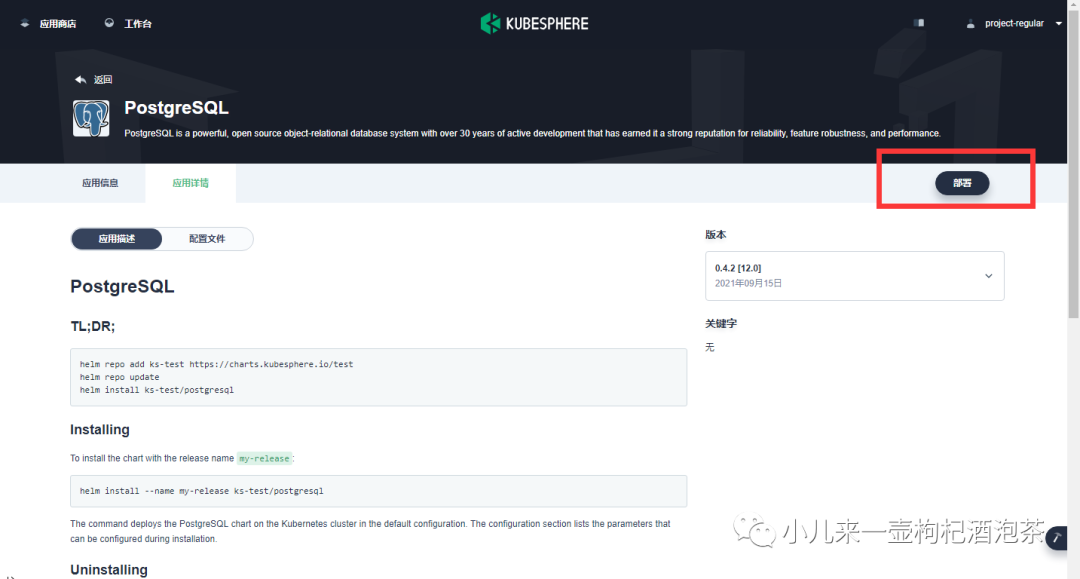Open the 应用商店 App Store menu
Screen dimensions: 1080x579
58,23
